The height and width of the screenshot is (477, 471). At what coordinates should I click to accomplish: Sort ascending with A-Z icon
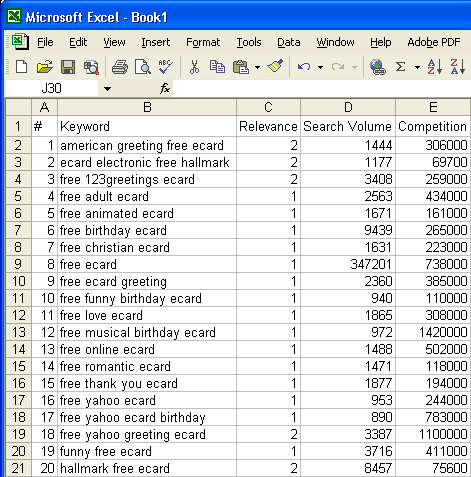pos(435,67)
